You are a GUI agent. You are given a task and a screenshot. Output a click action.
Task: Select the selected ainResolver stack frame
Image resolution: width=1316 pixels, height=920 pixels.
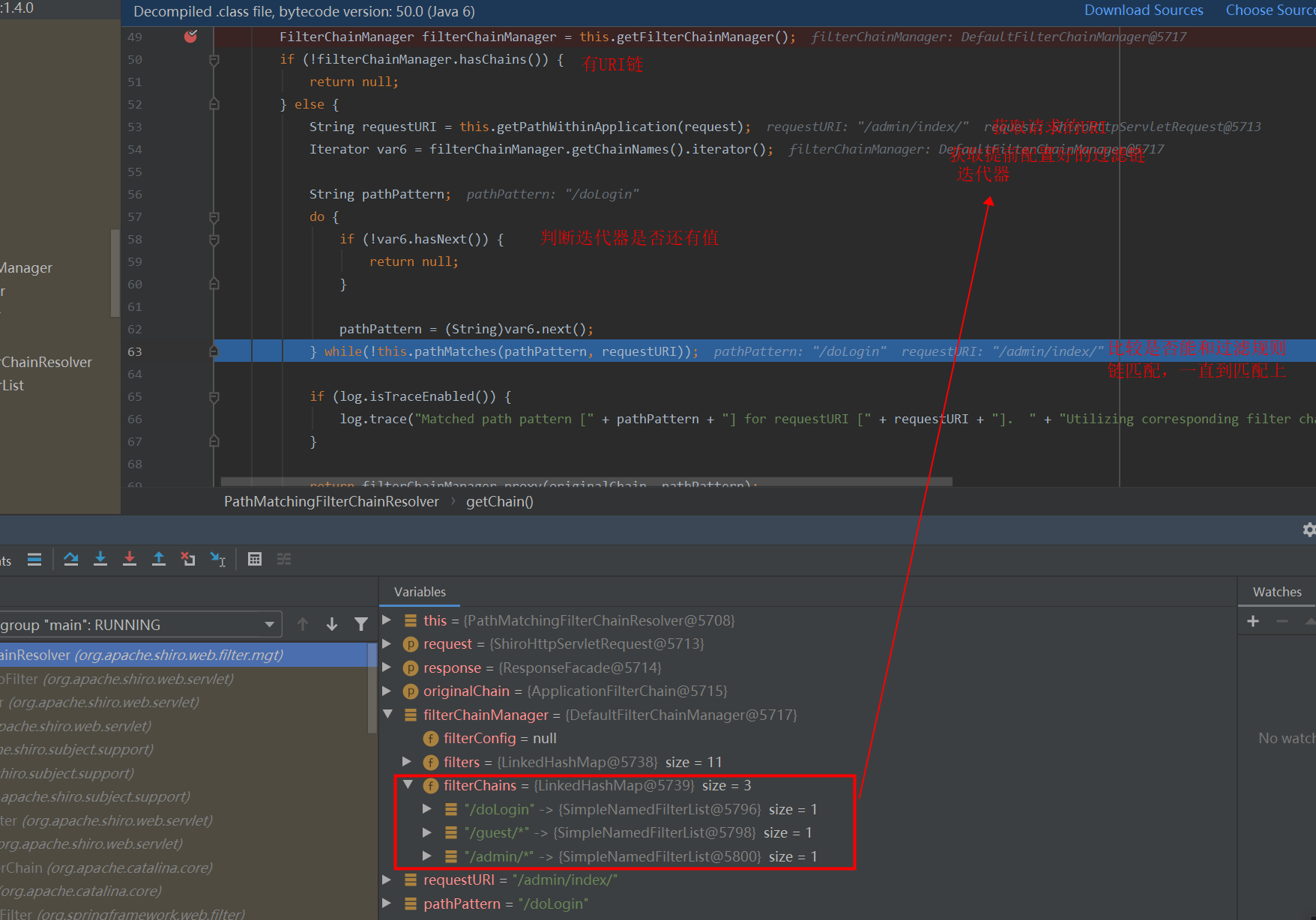[184, 655]
